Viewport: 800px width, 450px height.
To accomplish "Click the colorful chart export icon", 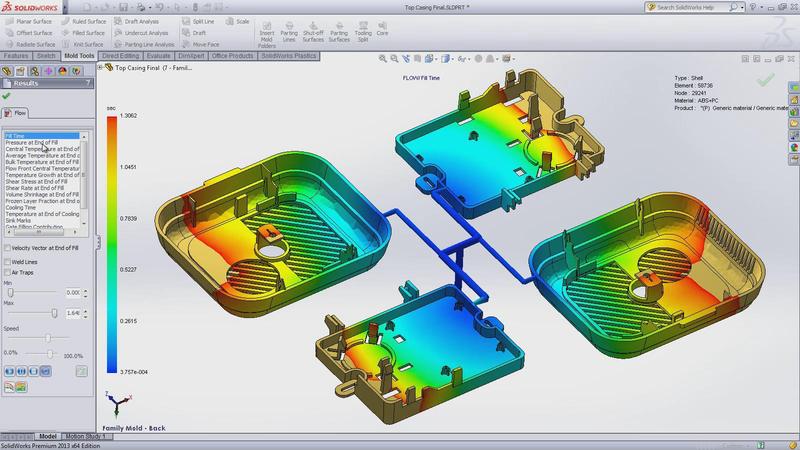I will tap(21, 387).
